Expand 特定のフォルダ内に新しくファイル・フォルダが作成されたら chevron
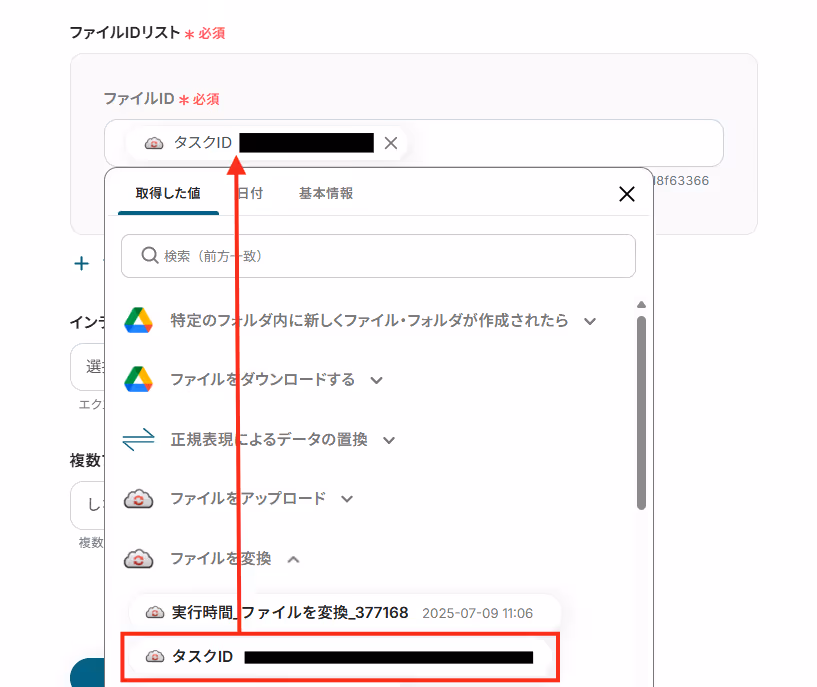817x687 pixels. (x=590, y=321)
